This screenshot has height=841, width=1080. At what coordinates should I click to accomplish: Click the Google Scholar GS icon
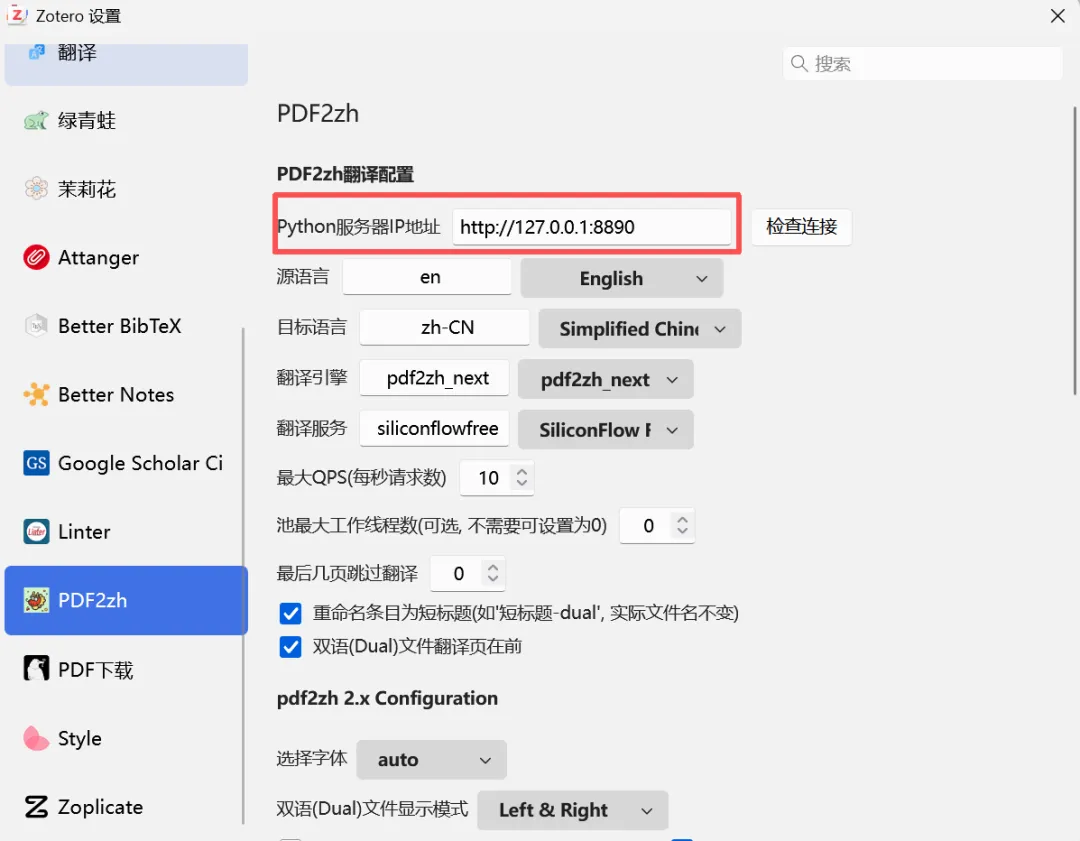click(36, 463)
